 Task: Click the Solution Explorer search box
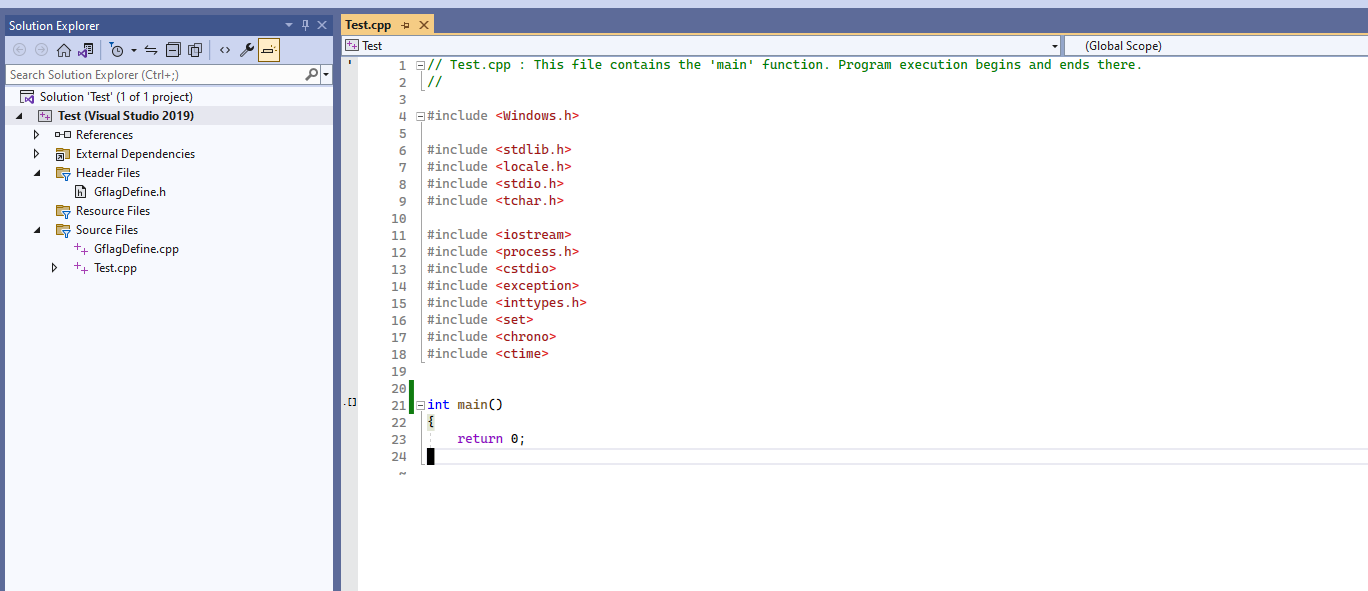[155, 75]
